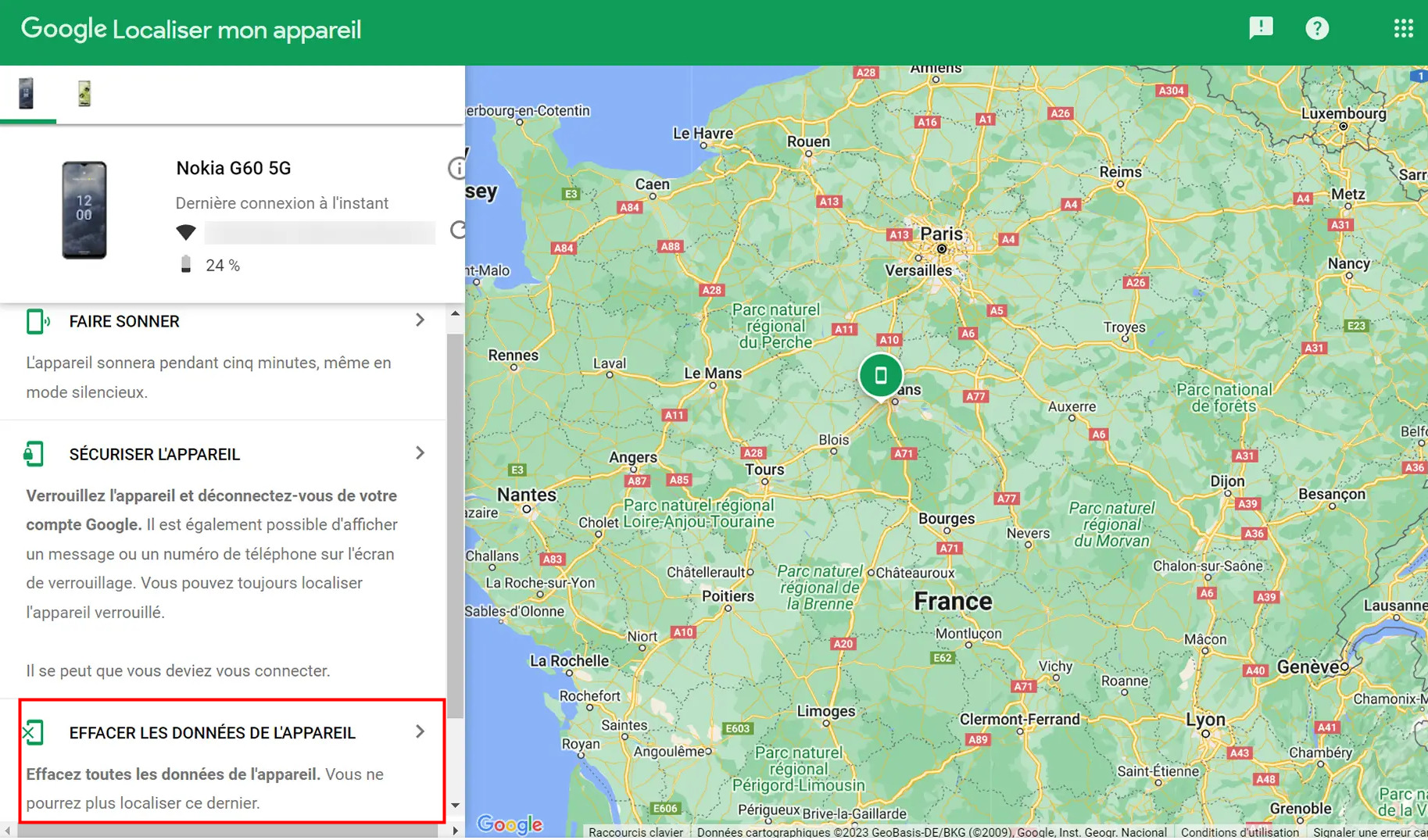This screenshot has height=840, width=1428.
Task: Select EFFACER LES DONNÉES DE L'APPAREIL
Action: point(212,733)
